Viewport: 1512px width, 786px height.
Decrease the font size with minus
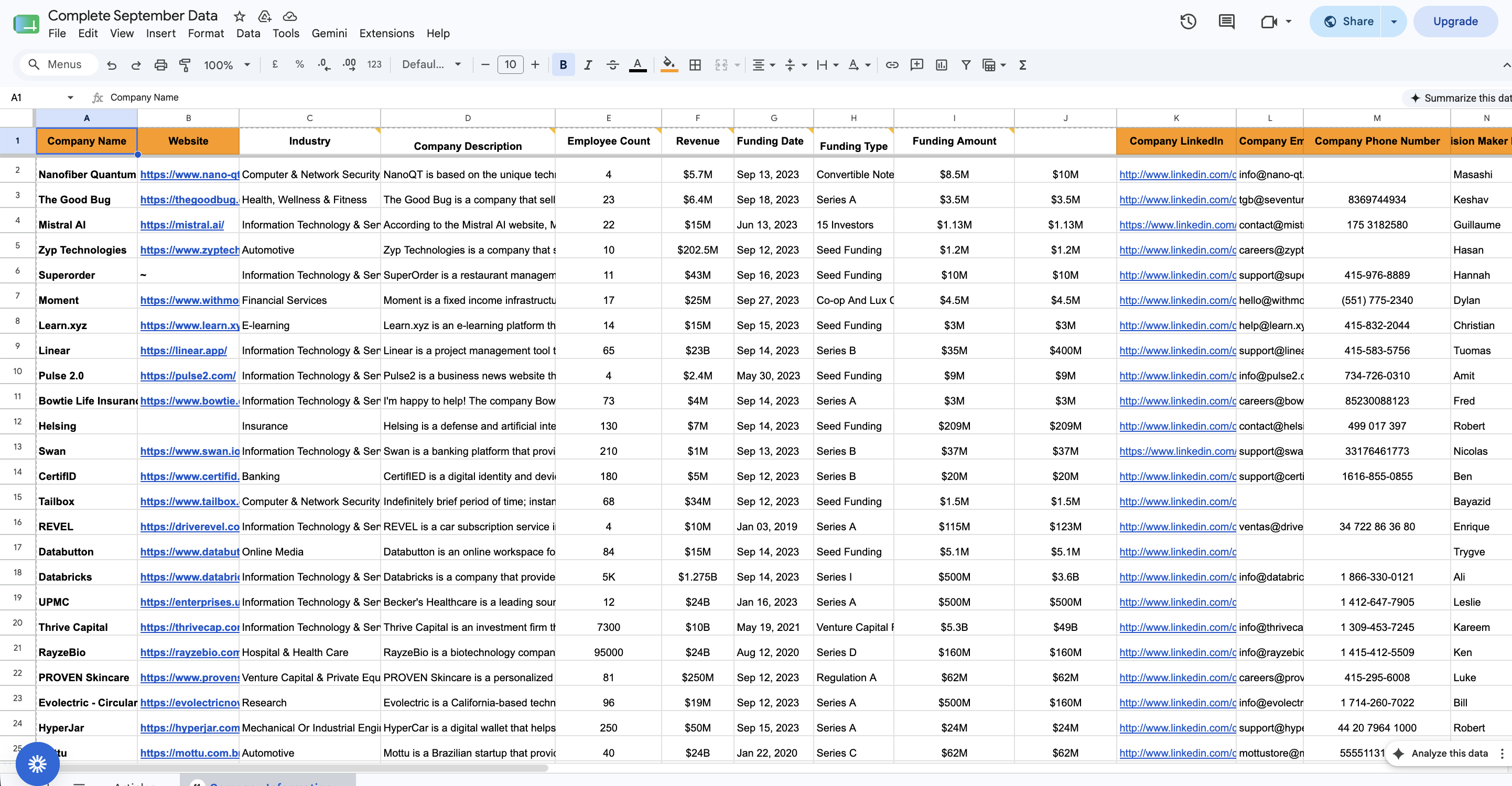(x=485, y=64)
